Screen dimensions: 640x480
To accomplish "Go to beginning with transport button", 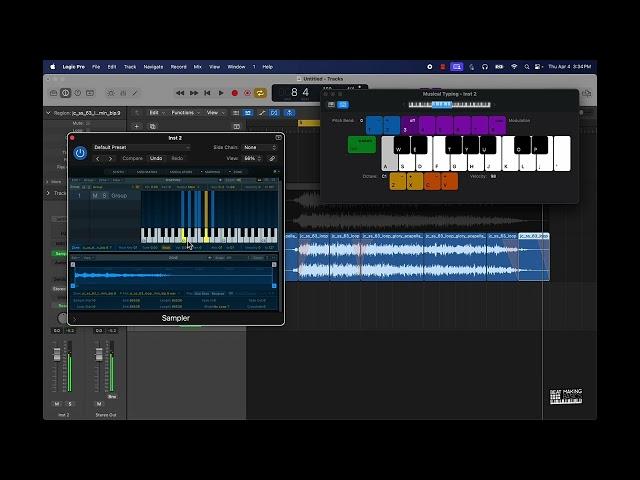I will click(x=207, y=93).
